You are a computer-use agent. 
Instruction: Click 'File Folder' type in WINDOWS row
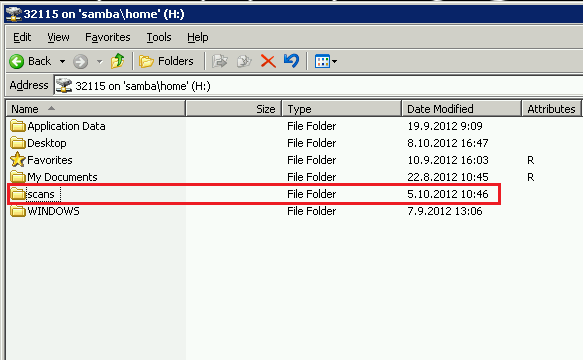tap(312, 211)
